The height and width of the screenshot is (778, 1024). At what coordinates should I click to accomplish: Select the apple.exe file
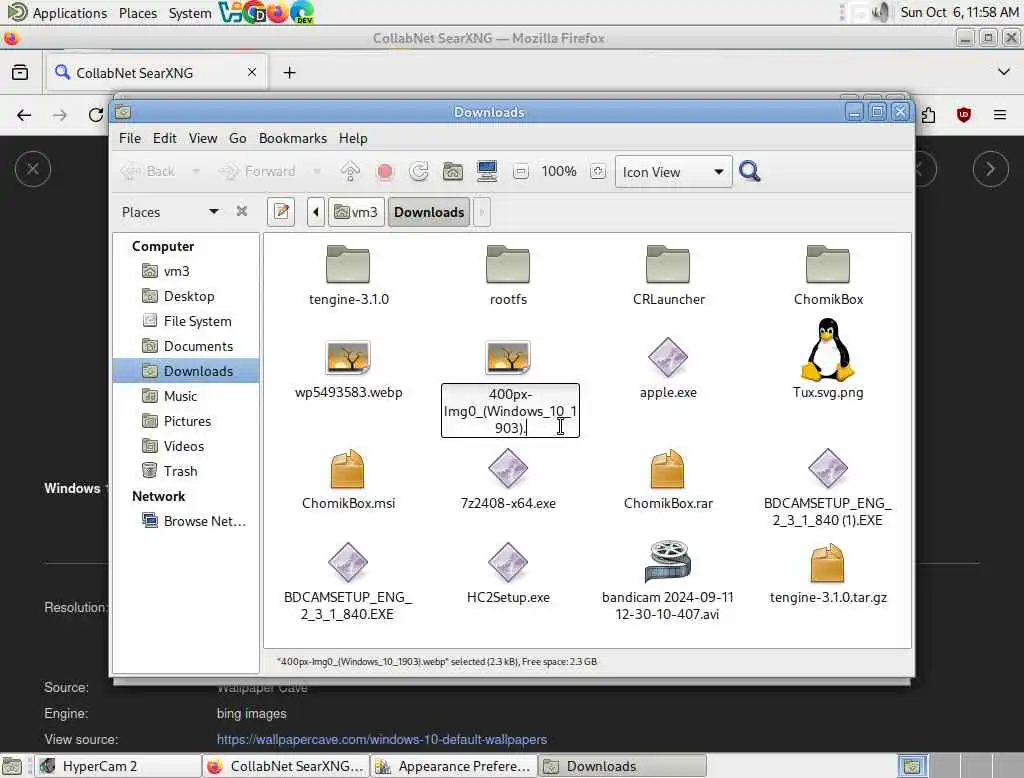point(667,357)
